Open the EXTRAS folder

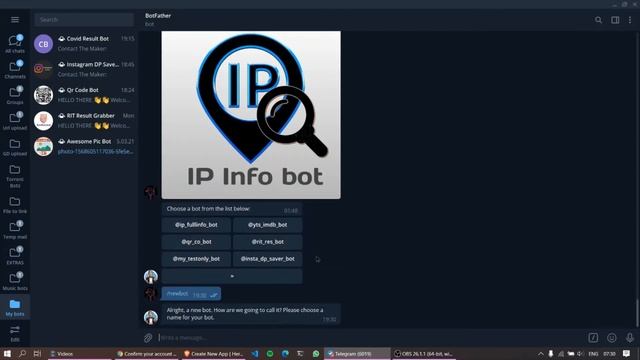point(15,256)
